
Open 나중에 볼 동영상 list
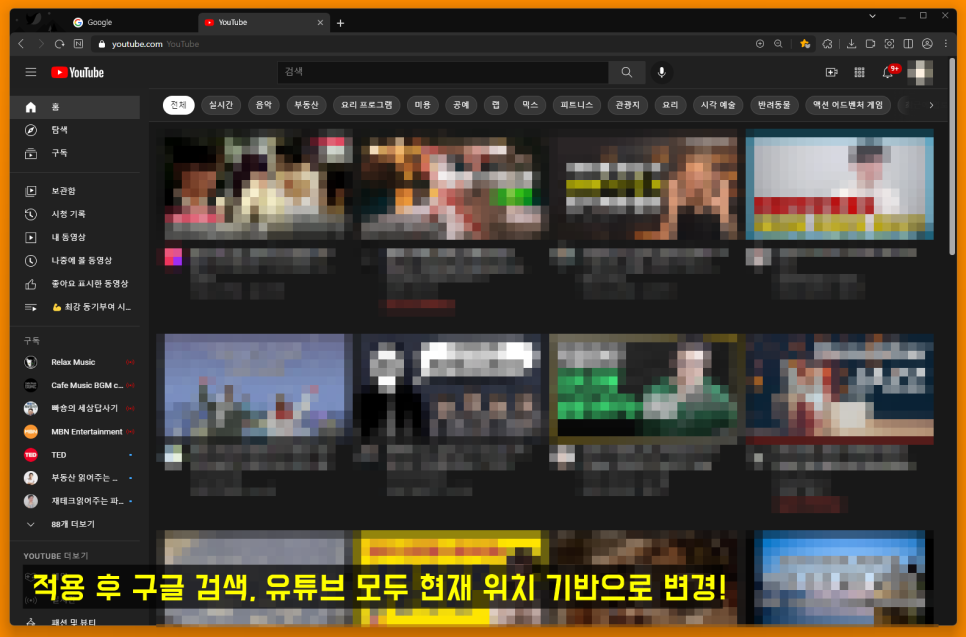coord(75,261)
